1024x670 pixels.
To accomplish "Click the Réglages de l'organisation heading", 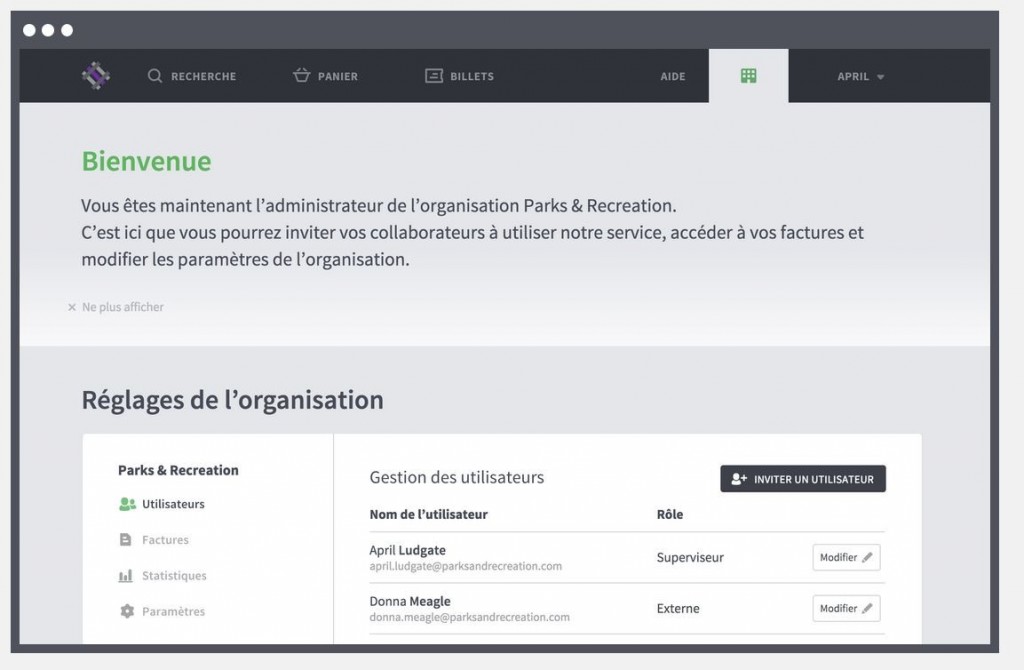I will [232, 400].
